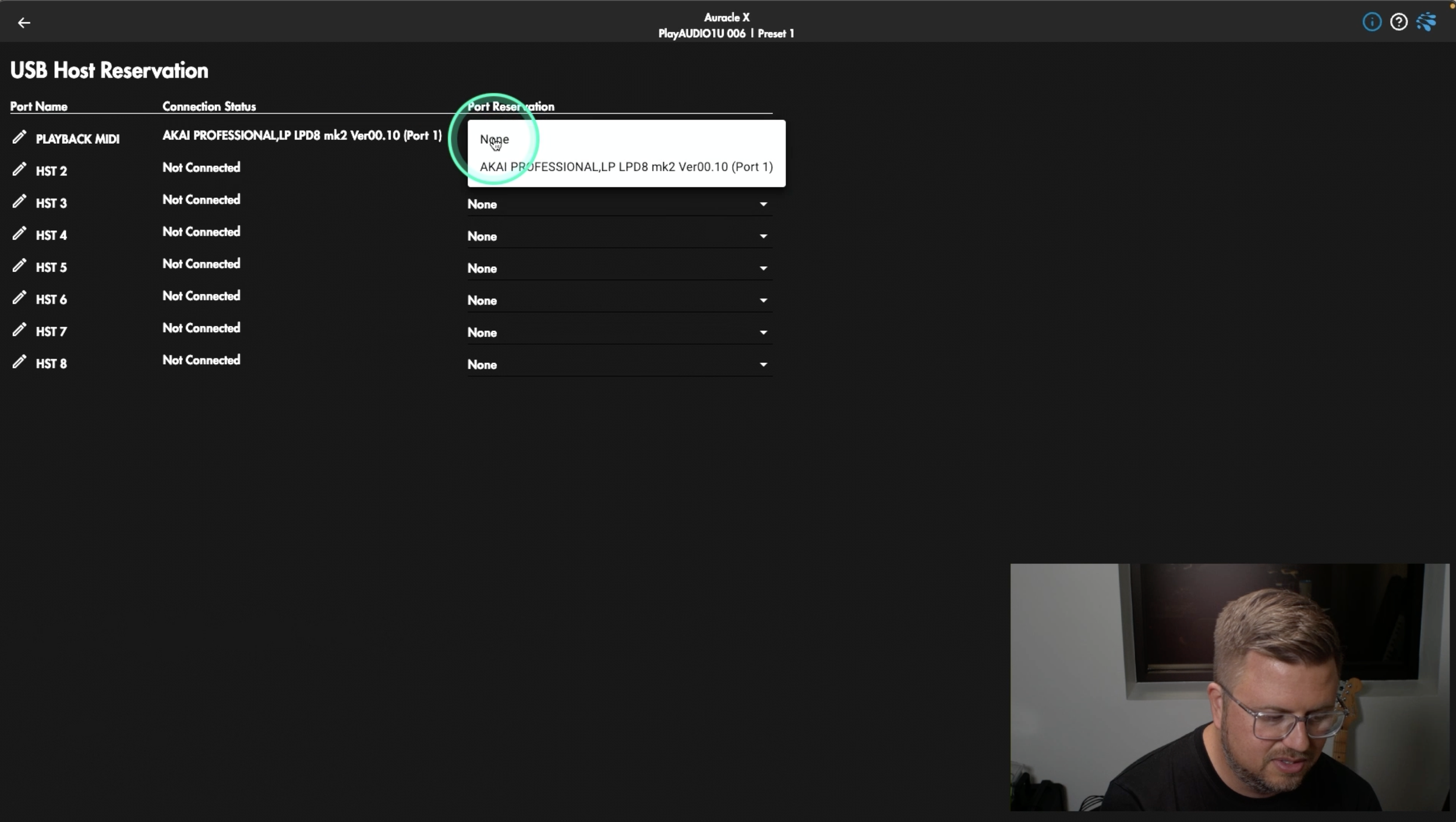Click the back arrow icon
The height and width of the screenshot is (822, 1456).
click(24, 23)
